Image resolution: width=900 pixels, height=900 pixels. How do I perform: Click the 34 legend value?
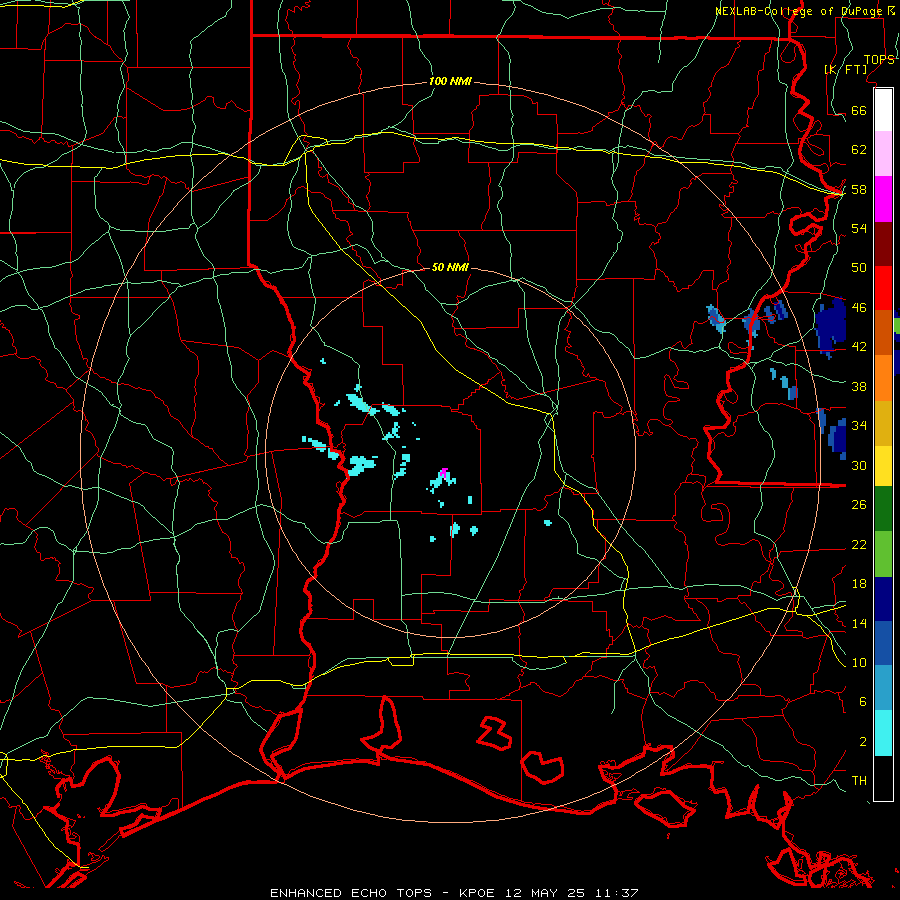pyautogui.click(x=859, y=425)
